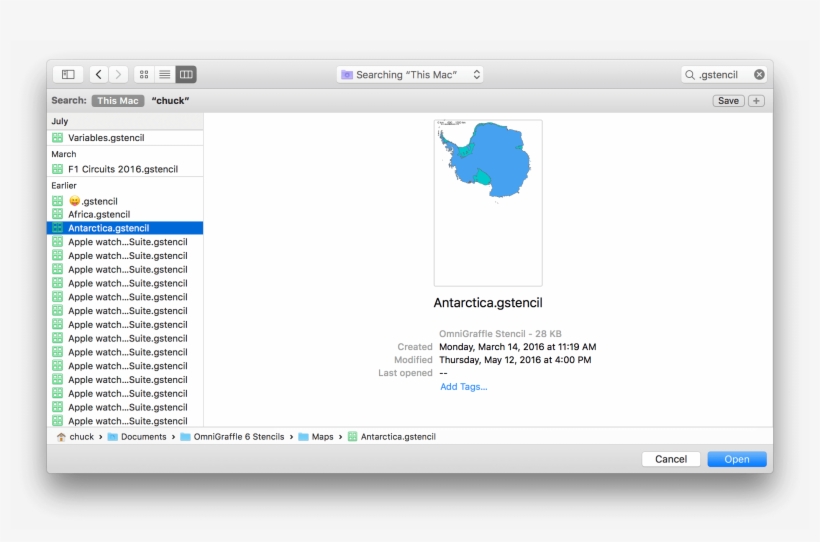Open Maps folder in path bar
820x542 pixels.
tap(315, 437)
